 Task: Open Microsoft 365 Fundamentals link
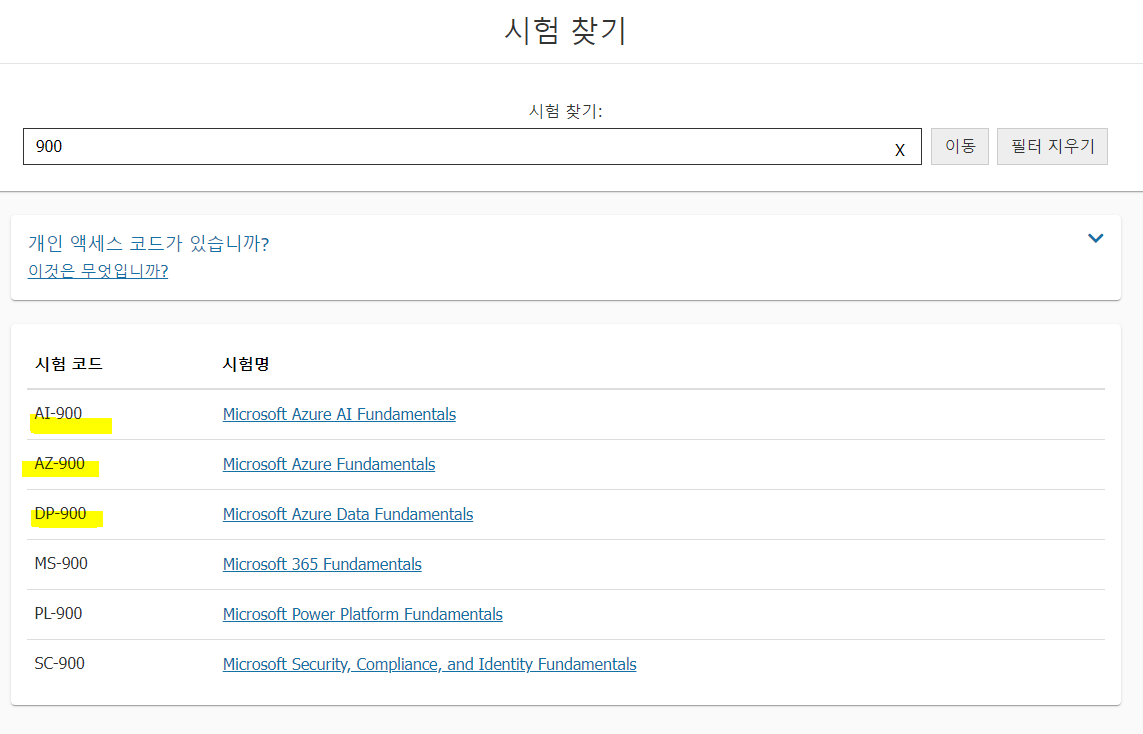322,564
